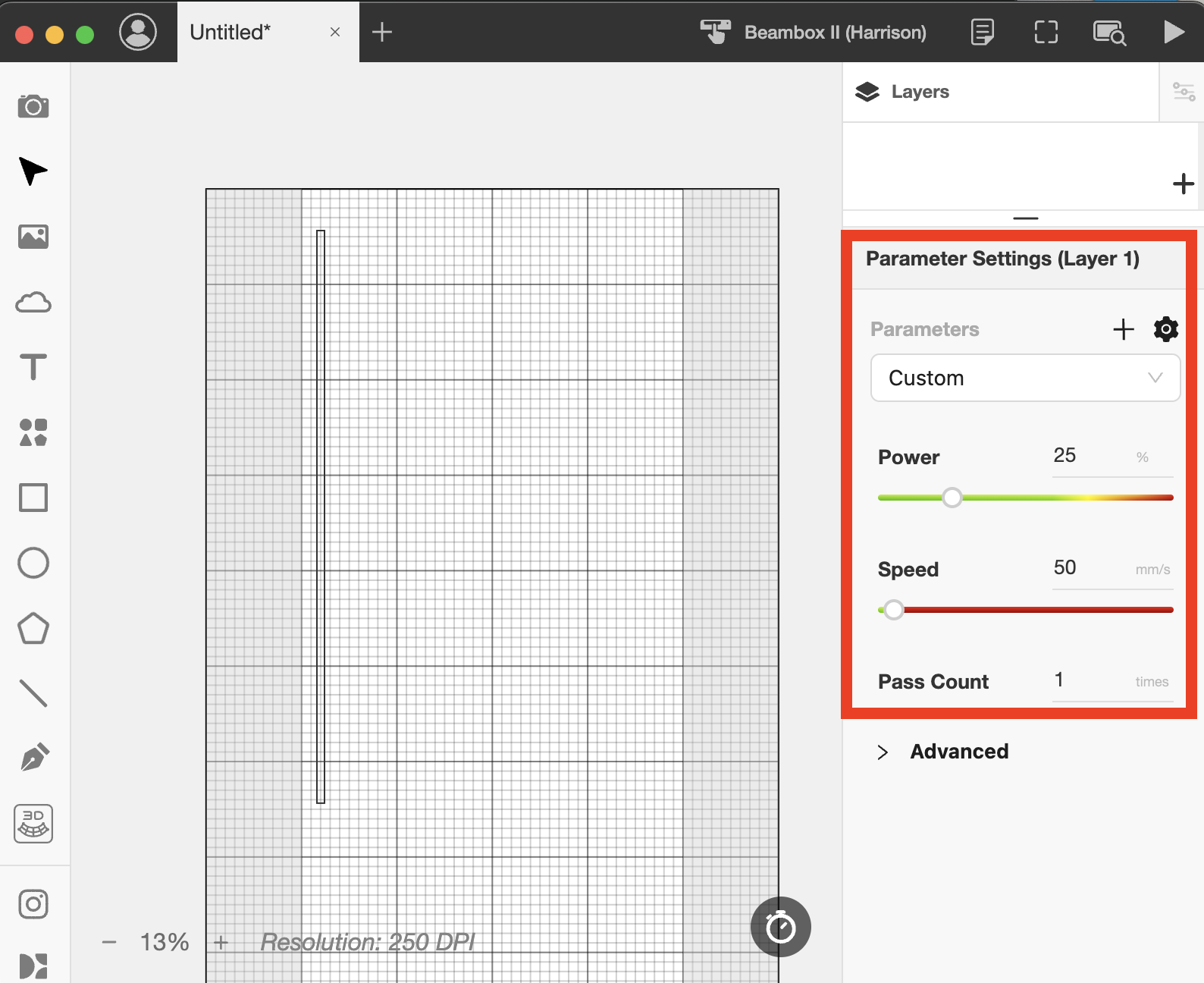This screenshot has width=1204, height=983.
Task: Add a new document tab
Action: [x=382, y=32]
